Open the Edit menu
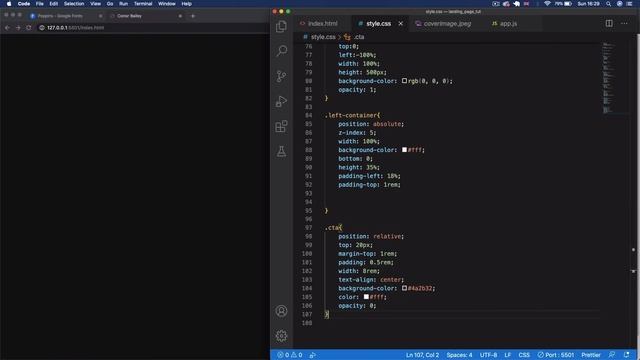The image size is (640, 360). point(53,4)
